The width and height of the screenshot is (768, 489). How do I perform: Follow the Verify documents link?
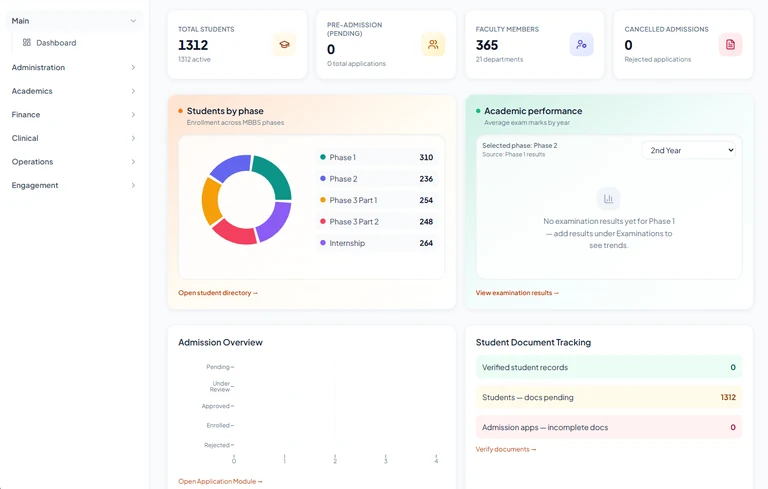[506, 449]
